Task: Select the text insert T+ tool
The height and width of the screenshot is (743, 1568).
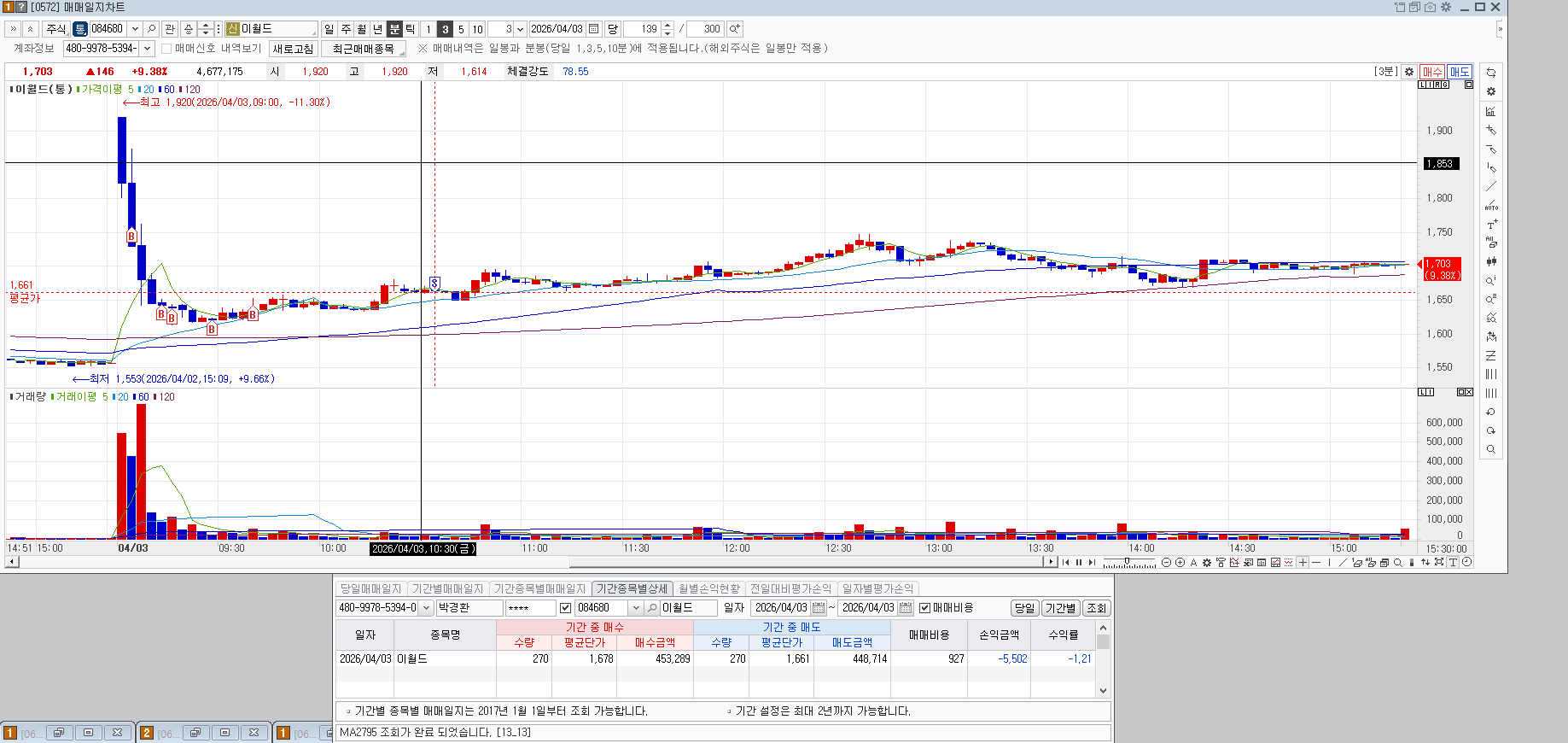Action: coord(1491,224)
